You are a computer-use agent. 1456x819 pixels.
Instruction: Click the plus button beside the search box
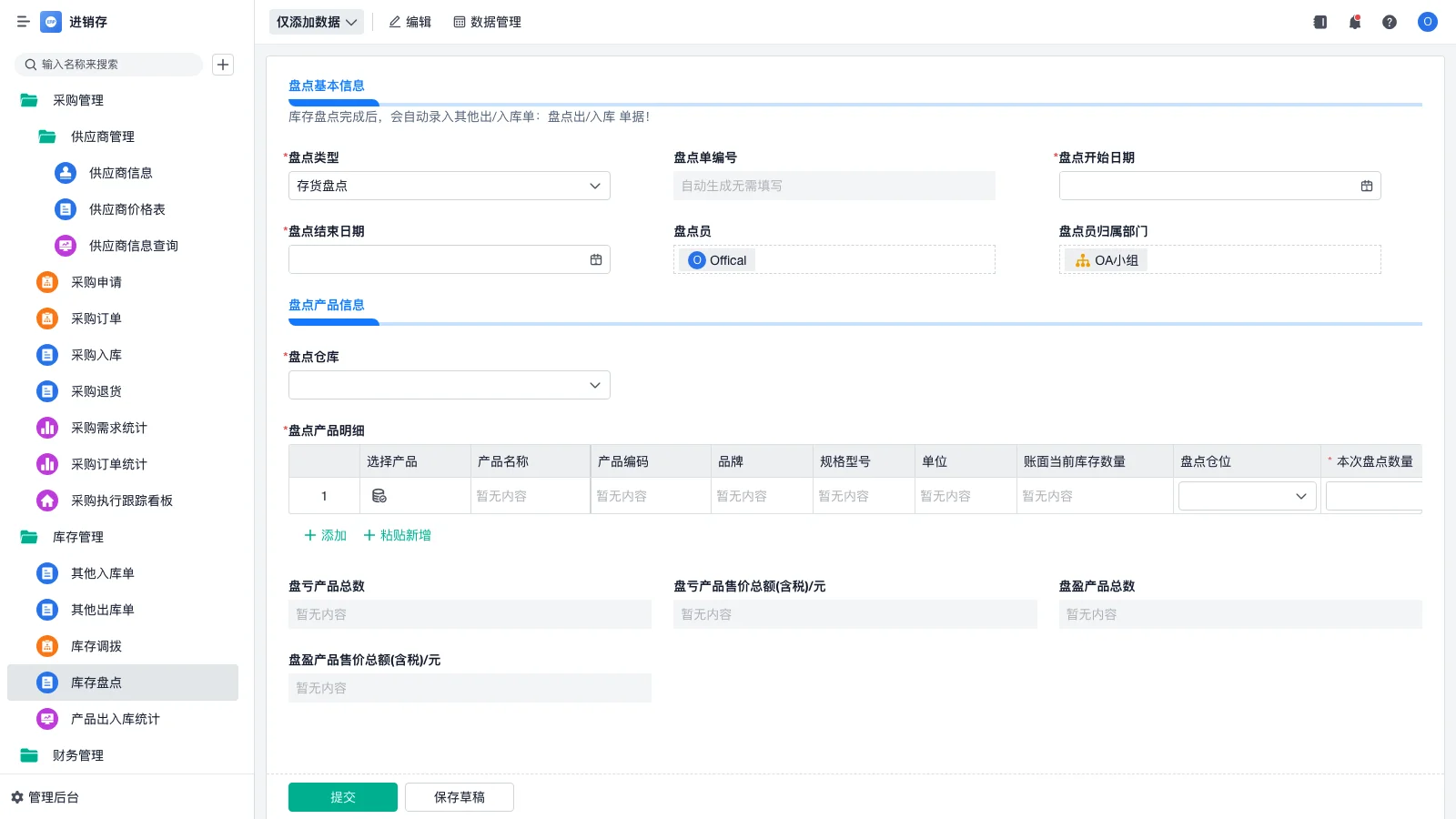223,65
